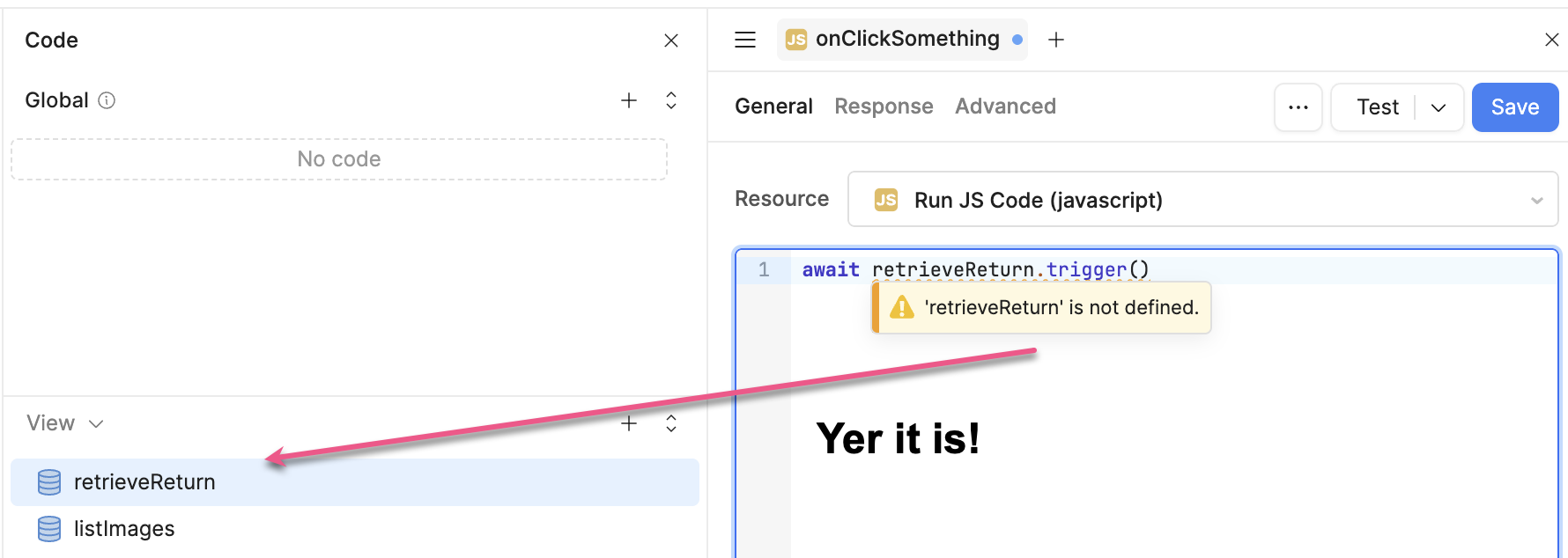This screenshot has height=558, width=1568.
Task: Switch to the Advanced tab
Action: tap(1005, 106)
